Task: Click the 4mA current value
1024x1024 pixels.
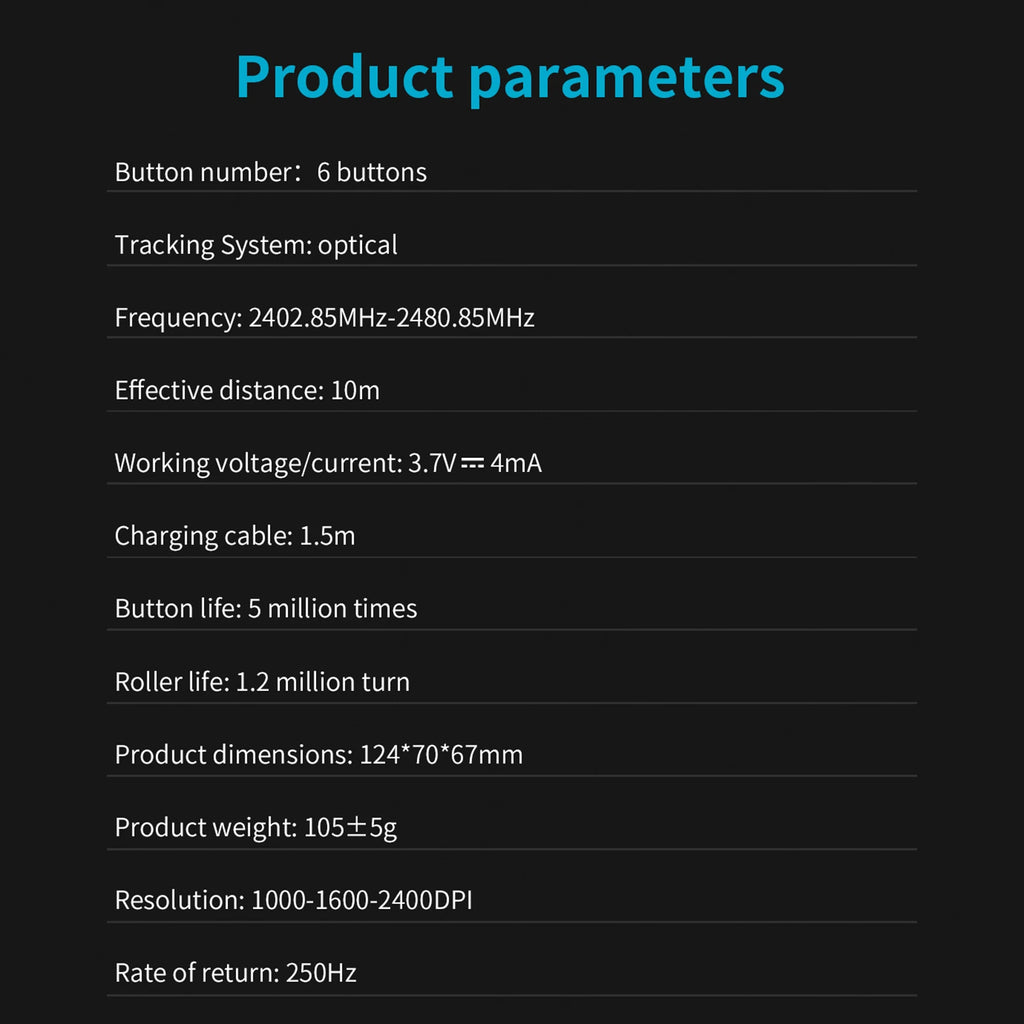Action: click(516, 463)
